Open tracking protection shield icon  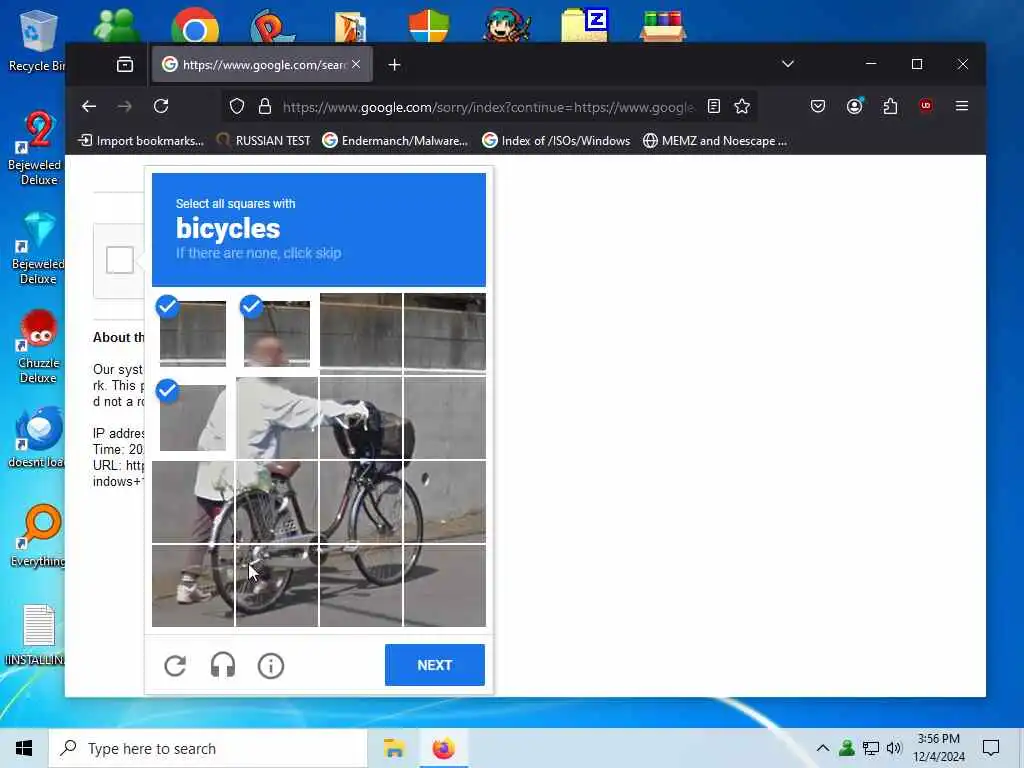click(x=237, y=106)
